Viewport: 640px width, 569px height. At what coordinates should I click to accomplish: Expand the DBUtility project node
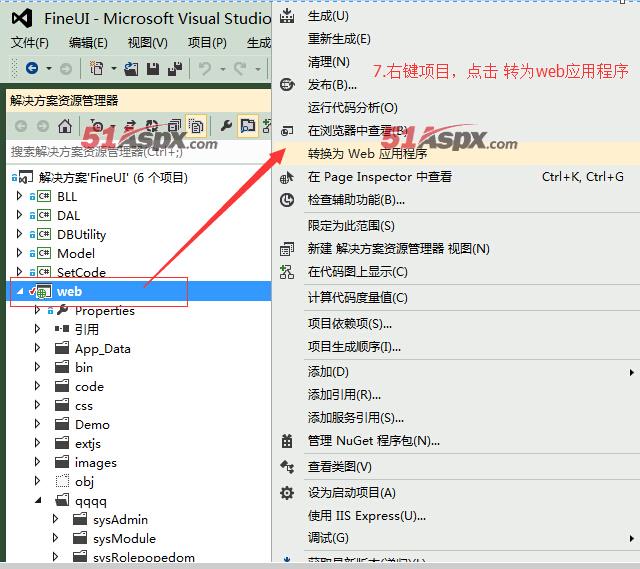[x=19, y=234]
